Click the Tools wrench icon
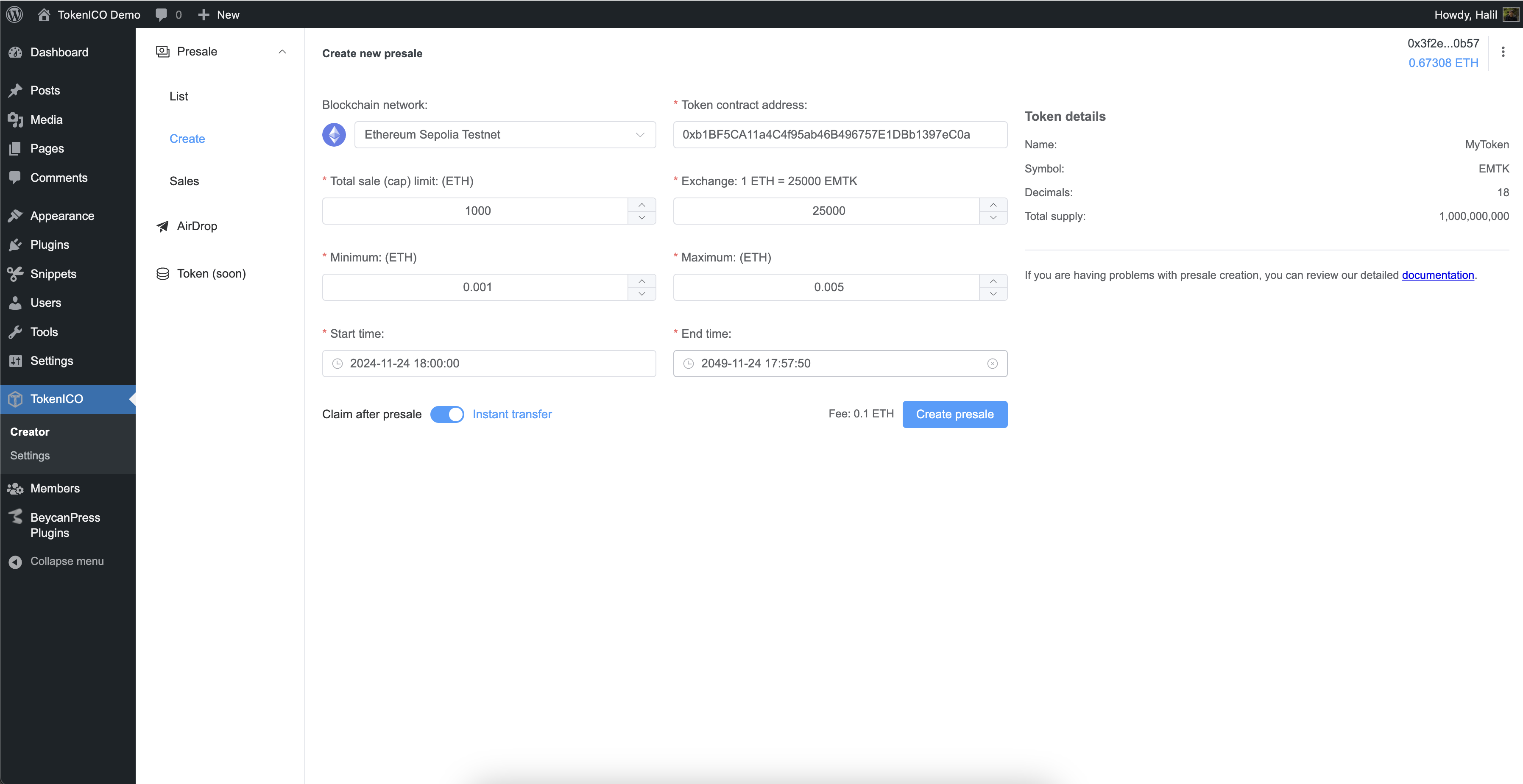This screenshot has height=784, width=1523. [15, 332]
